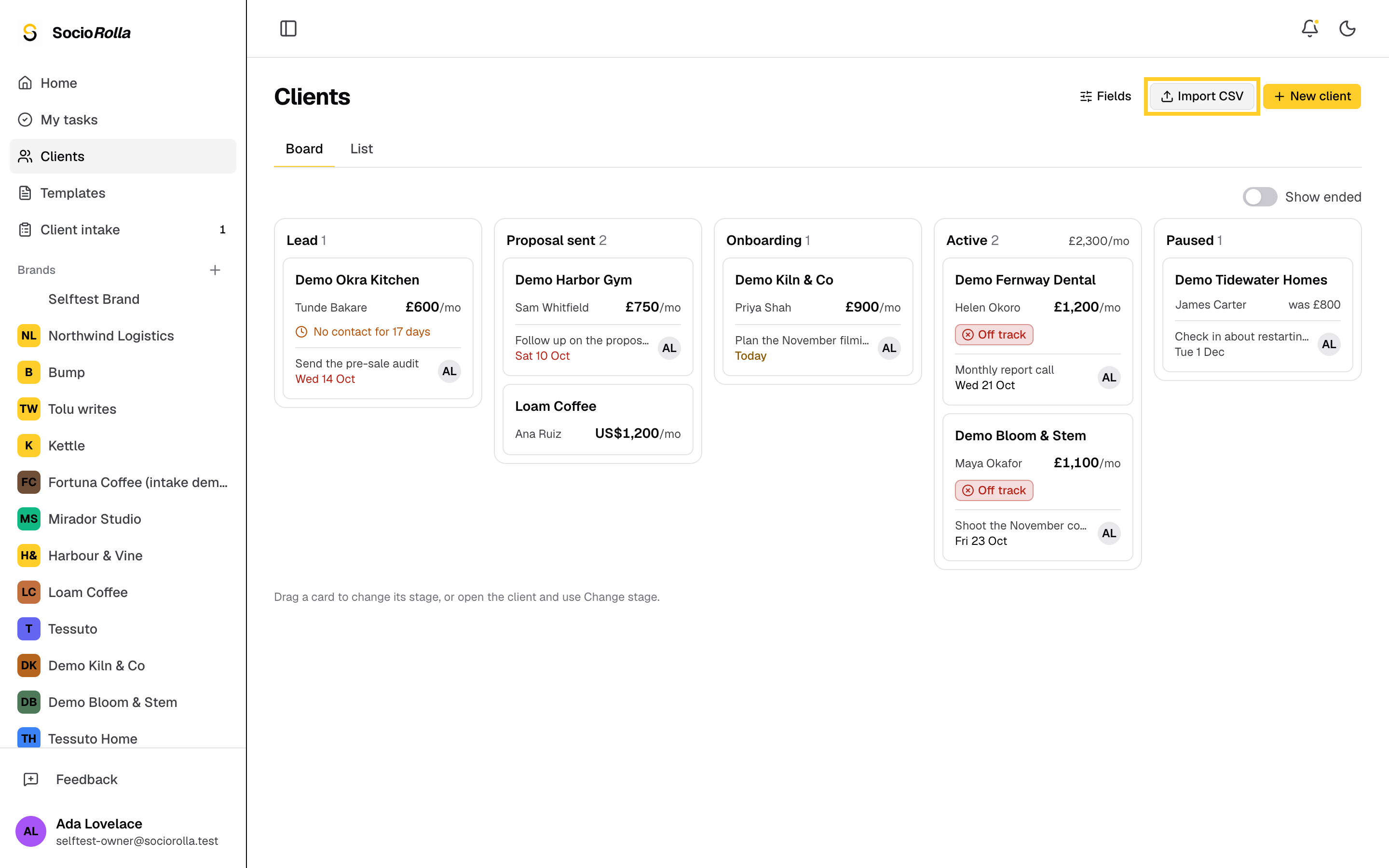The width and height of the screenshot is (1389, 868).
Task: Click the AL assignee on Demo Kiln & Co card
Action: point(889,348)
